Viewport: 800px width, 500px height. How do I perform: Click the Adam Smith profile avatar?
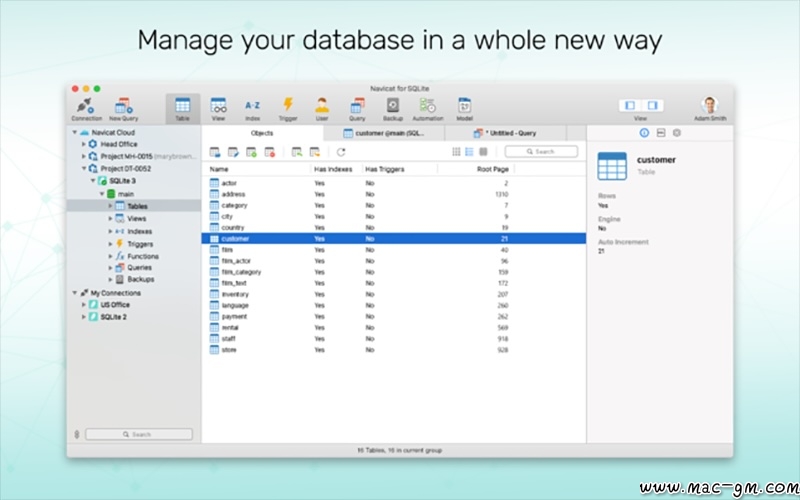(710, 105)
